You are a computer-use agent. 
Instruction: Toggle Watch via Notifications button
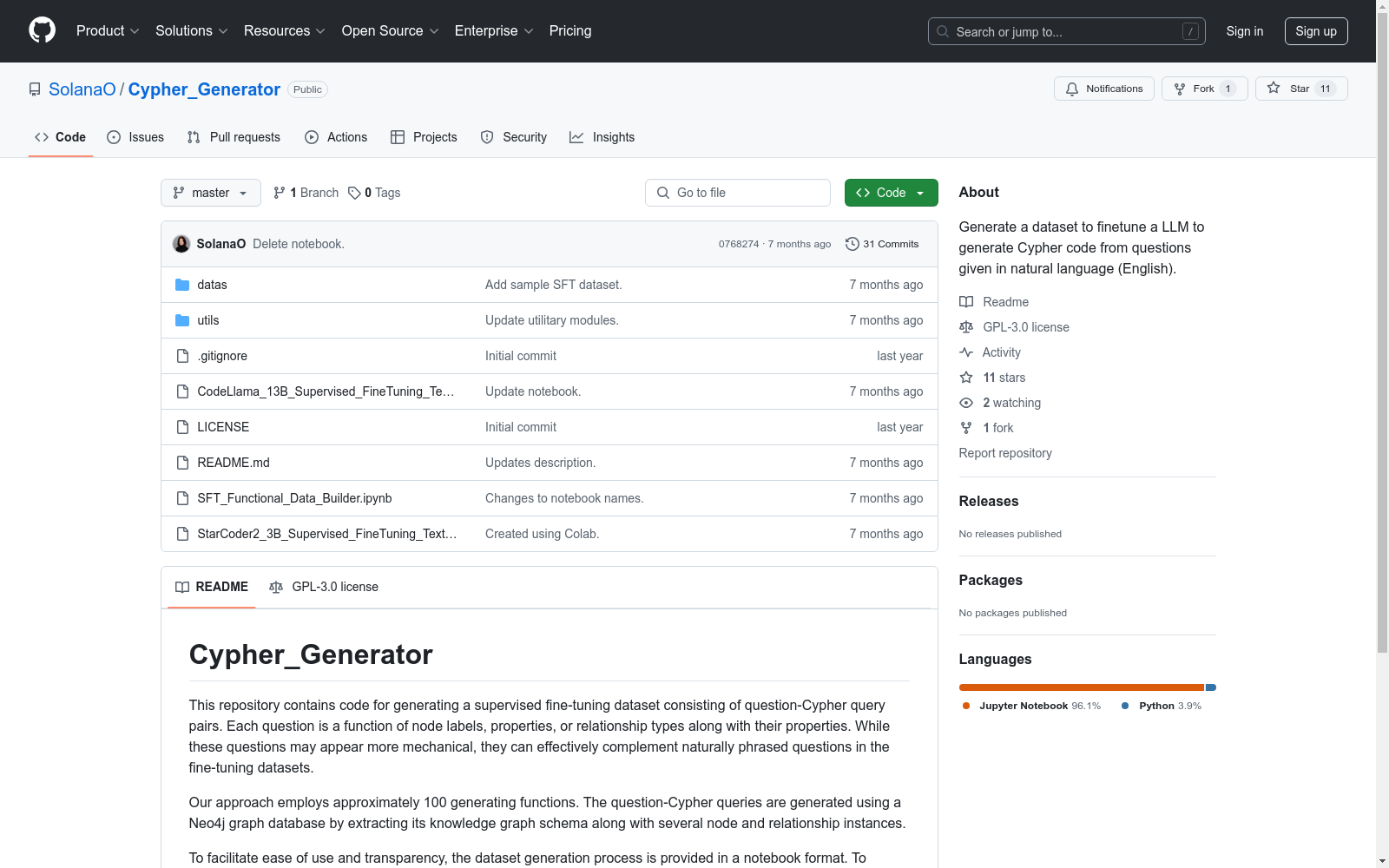pos(1103,89)
